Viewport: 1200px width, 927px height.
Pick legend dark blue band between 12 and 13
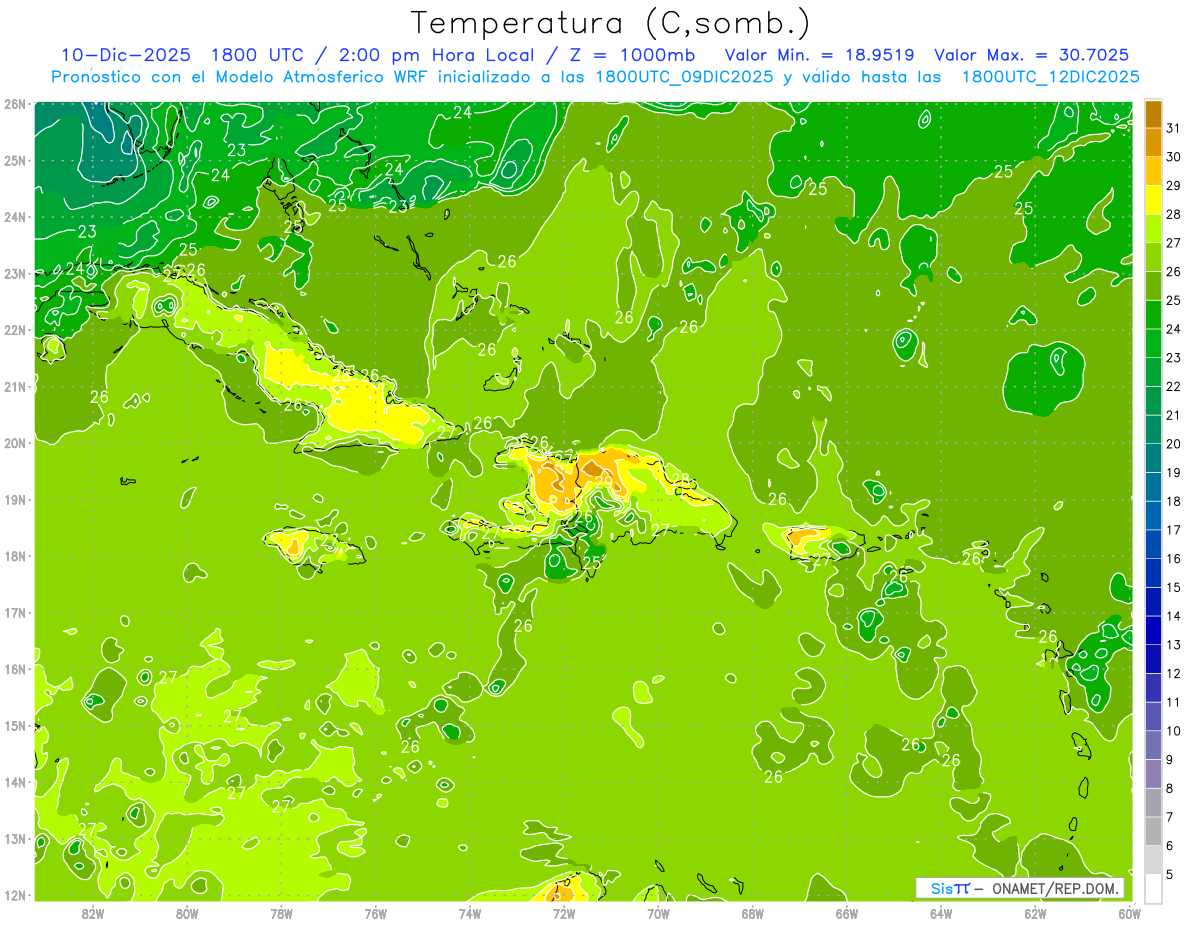tap(1154, 659)
